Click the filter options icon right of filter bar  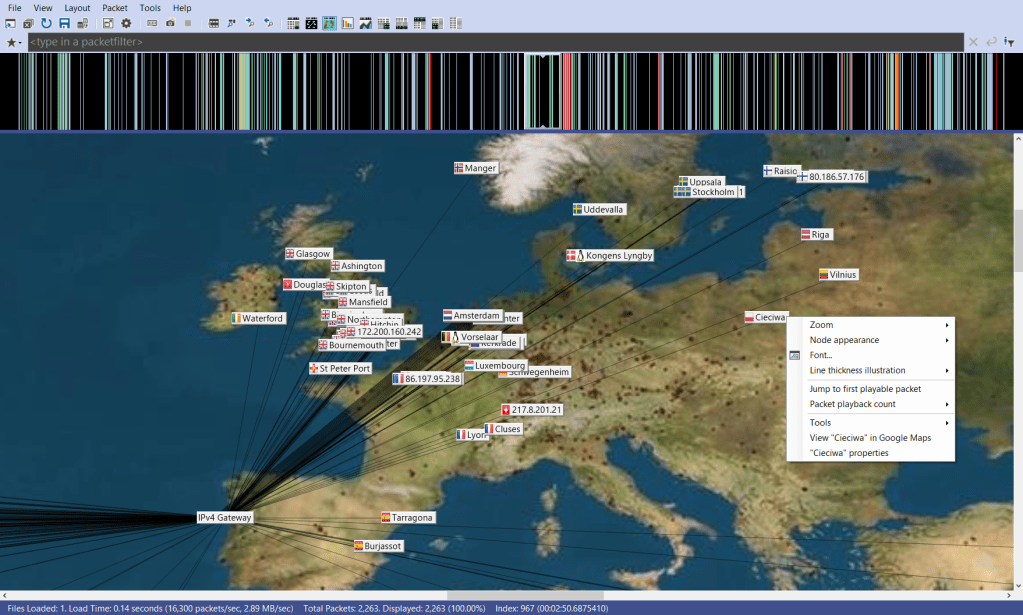(1009, 42)
